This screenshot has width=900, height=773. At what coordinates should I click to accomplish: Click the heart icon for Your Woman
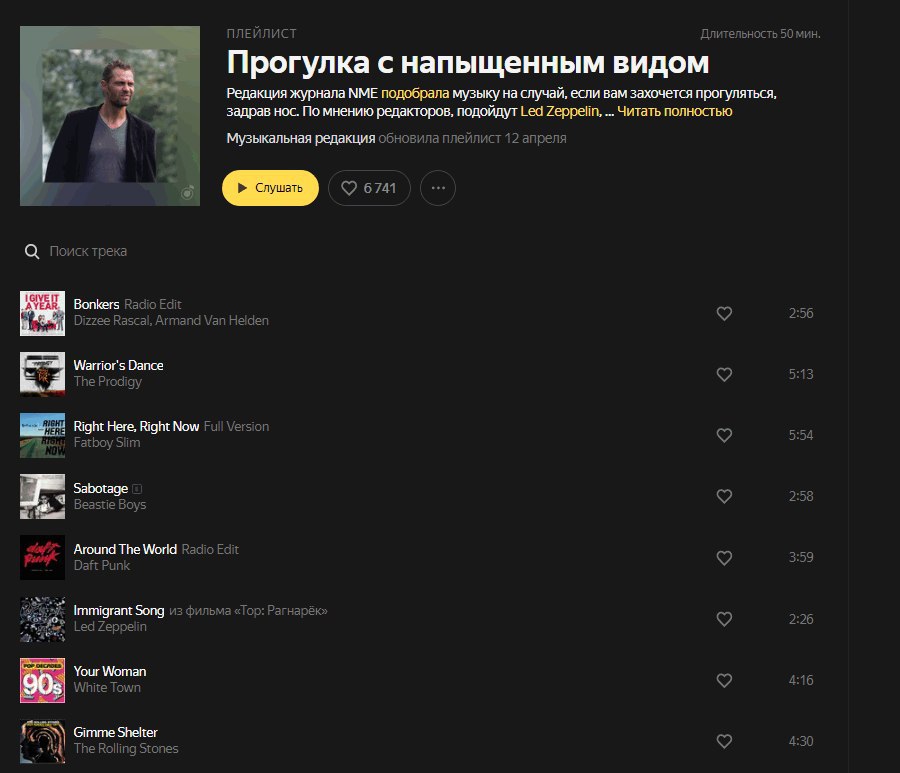pos(724,680)
